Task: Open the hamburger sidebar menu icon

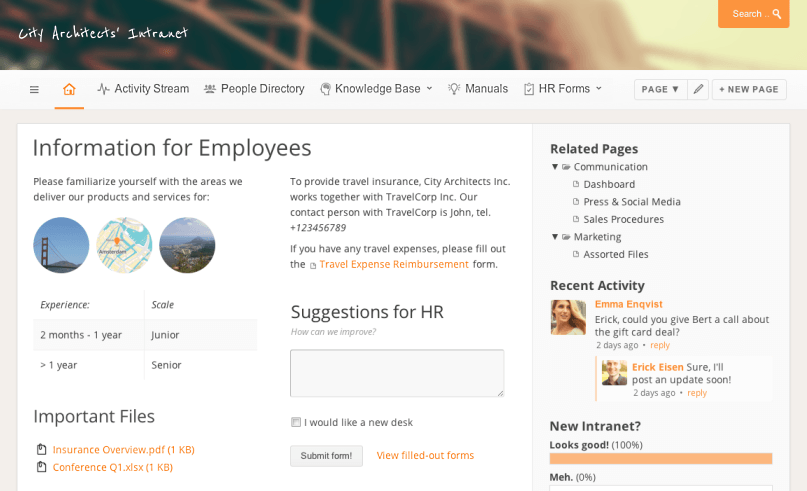Action: click(34, 90)
